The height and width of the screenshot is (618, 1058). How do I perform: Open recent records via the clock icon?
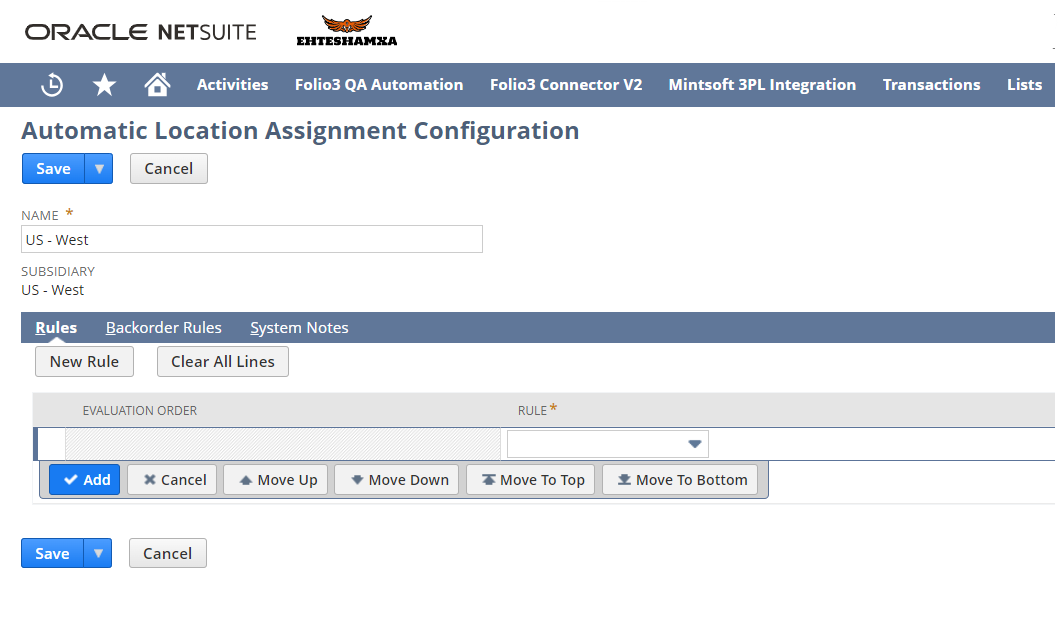tap(51, 85)
